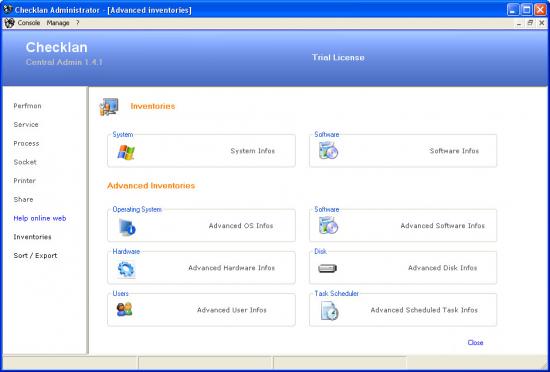This screenshot has height=372, width=550.
Task: Open the ? help menu
Action: pos(78,23)
